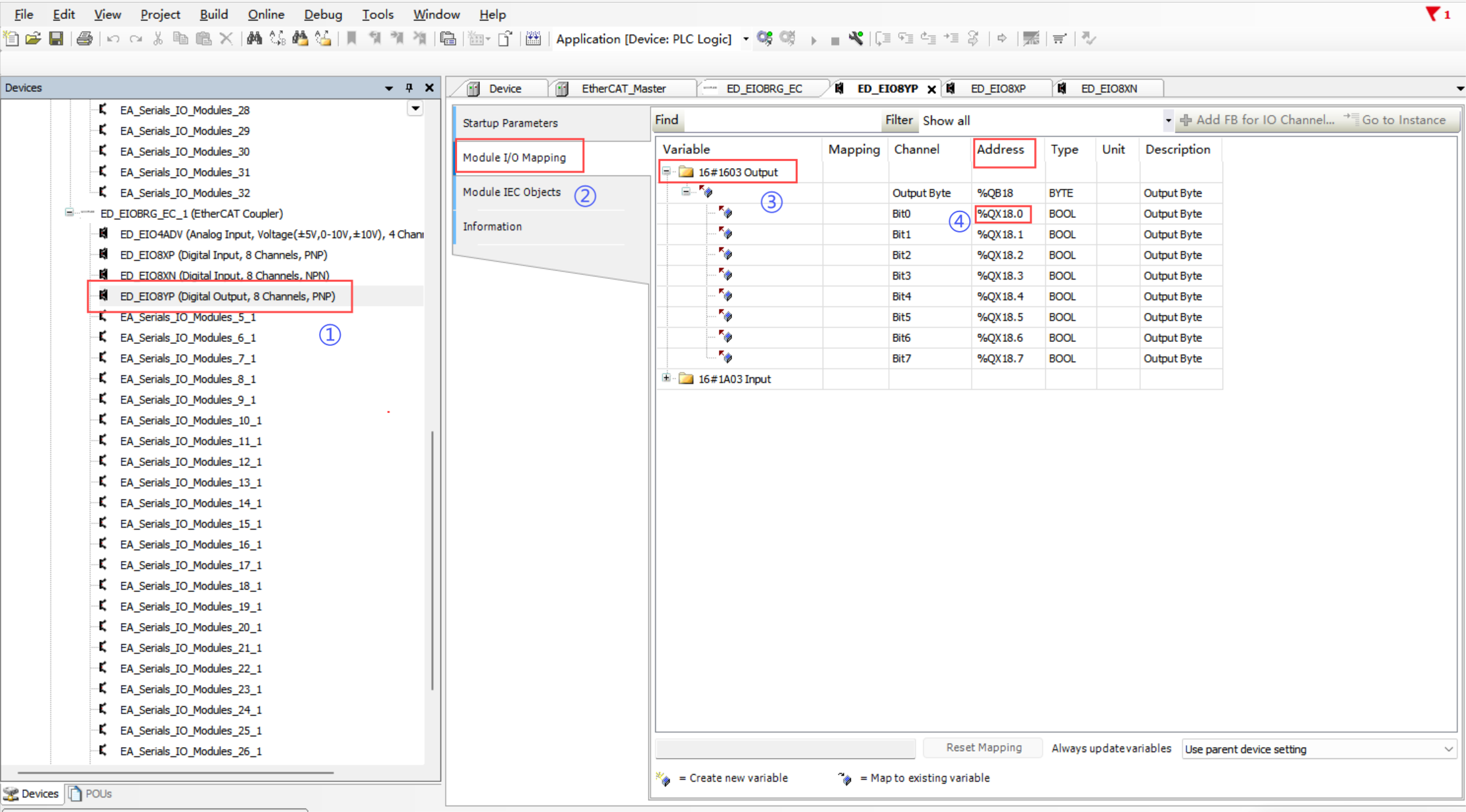Open the Module IEC Objects section
The height and width of the screenshot is (812, 1466).
(511, 192)
